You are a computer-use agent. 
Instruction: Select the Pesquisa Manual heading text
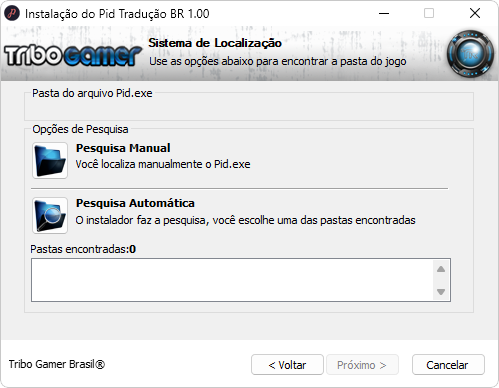123,148
